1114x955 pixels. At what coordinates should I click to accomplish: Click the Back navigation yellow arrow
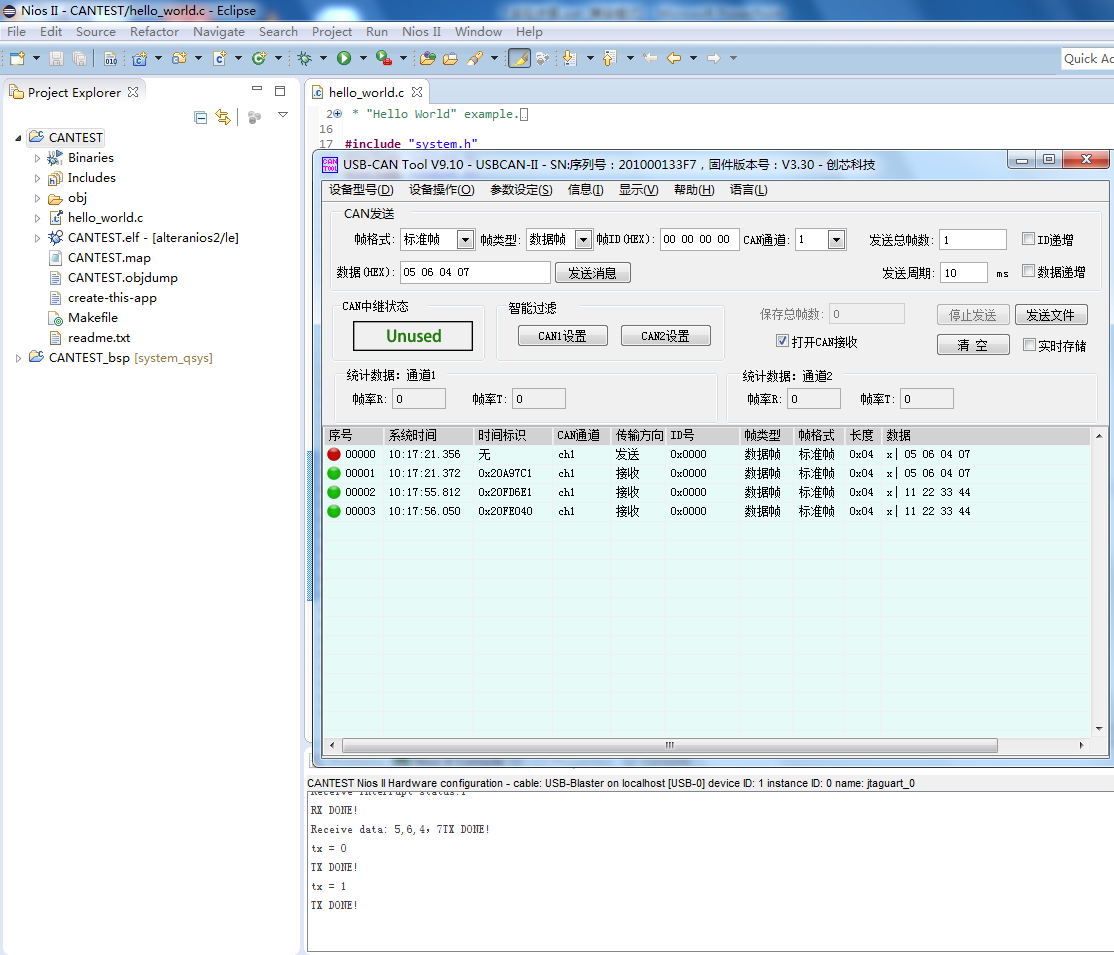[x=674, y=58]
